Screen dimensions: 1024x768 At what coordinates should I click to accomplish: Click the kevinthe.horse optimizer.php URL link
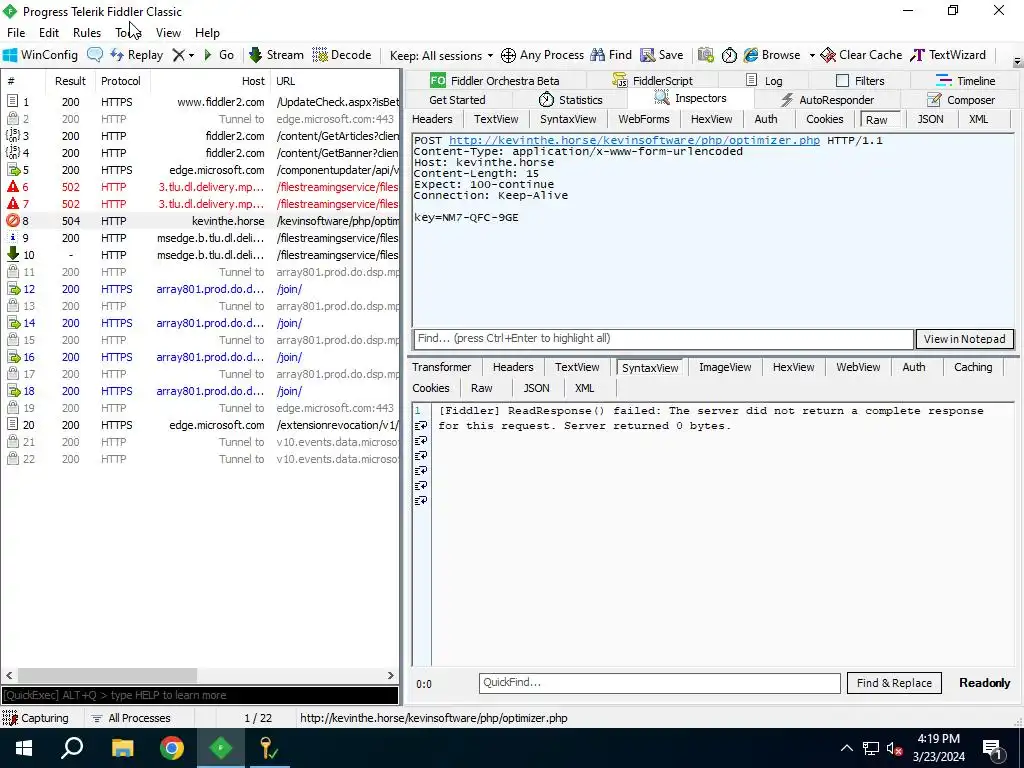(x=634, y=140)
